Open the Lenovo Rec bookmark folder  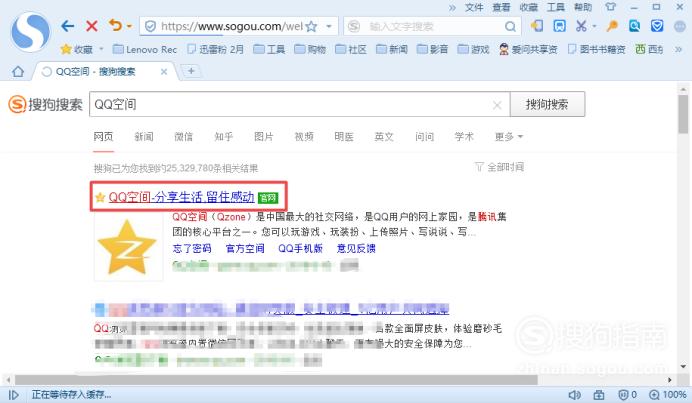coord(145,49)
